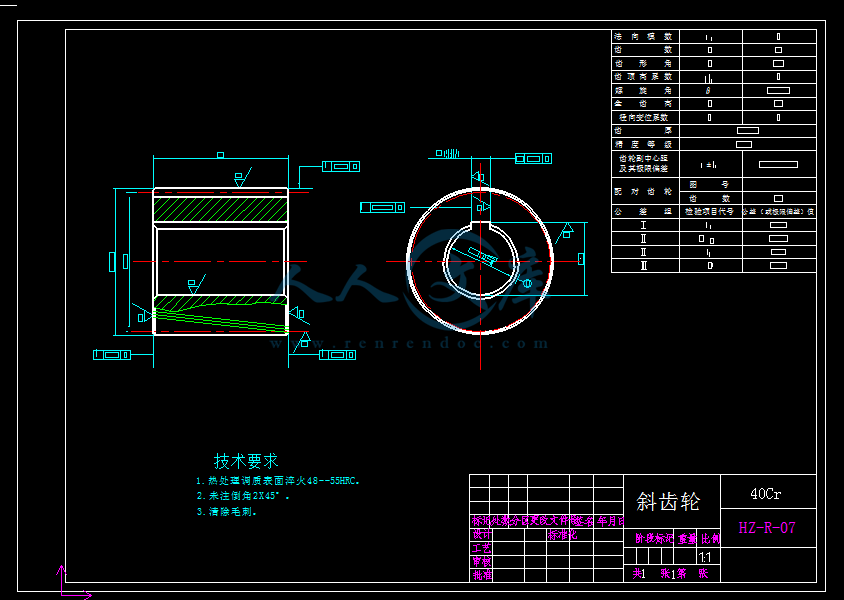Select the β symbol in parameter table
844x600 pixels.
pyautogui.click(x=708, y=91)
